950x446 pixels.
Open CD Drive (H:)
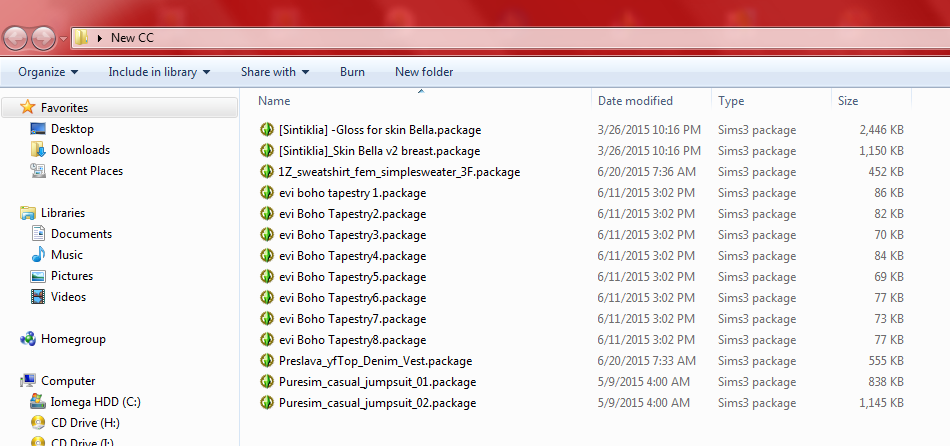coord(85,422)
